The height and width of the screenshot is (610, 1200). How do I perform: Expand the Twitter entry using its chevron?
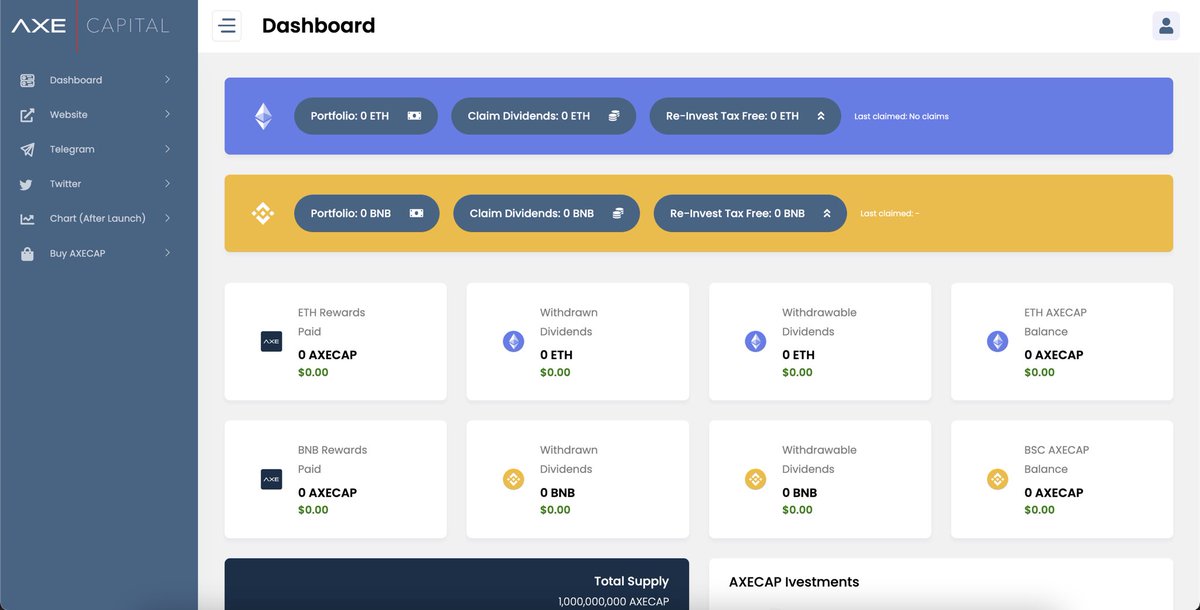coord(168,183)
